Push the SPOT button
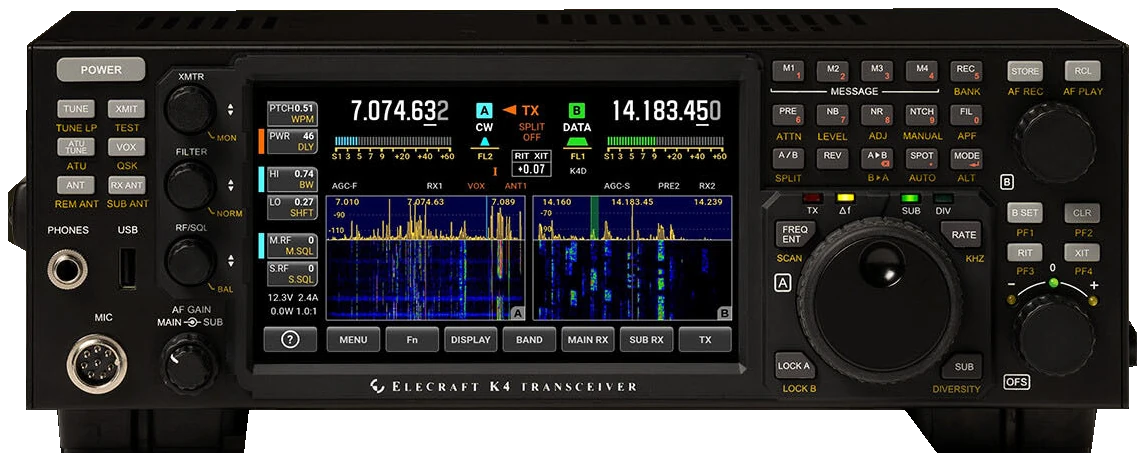 click(922, 158)
